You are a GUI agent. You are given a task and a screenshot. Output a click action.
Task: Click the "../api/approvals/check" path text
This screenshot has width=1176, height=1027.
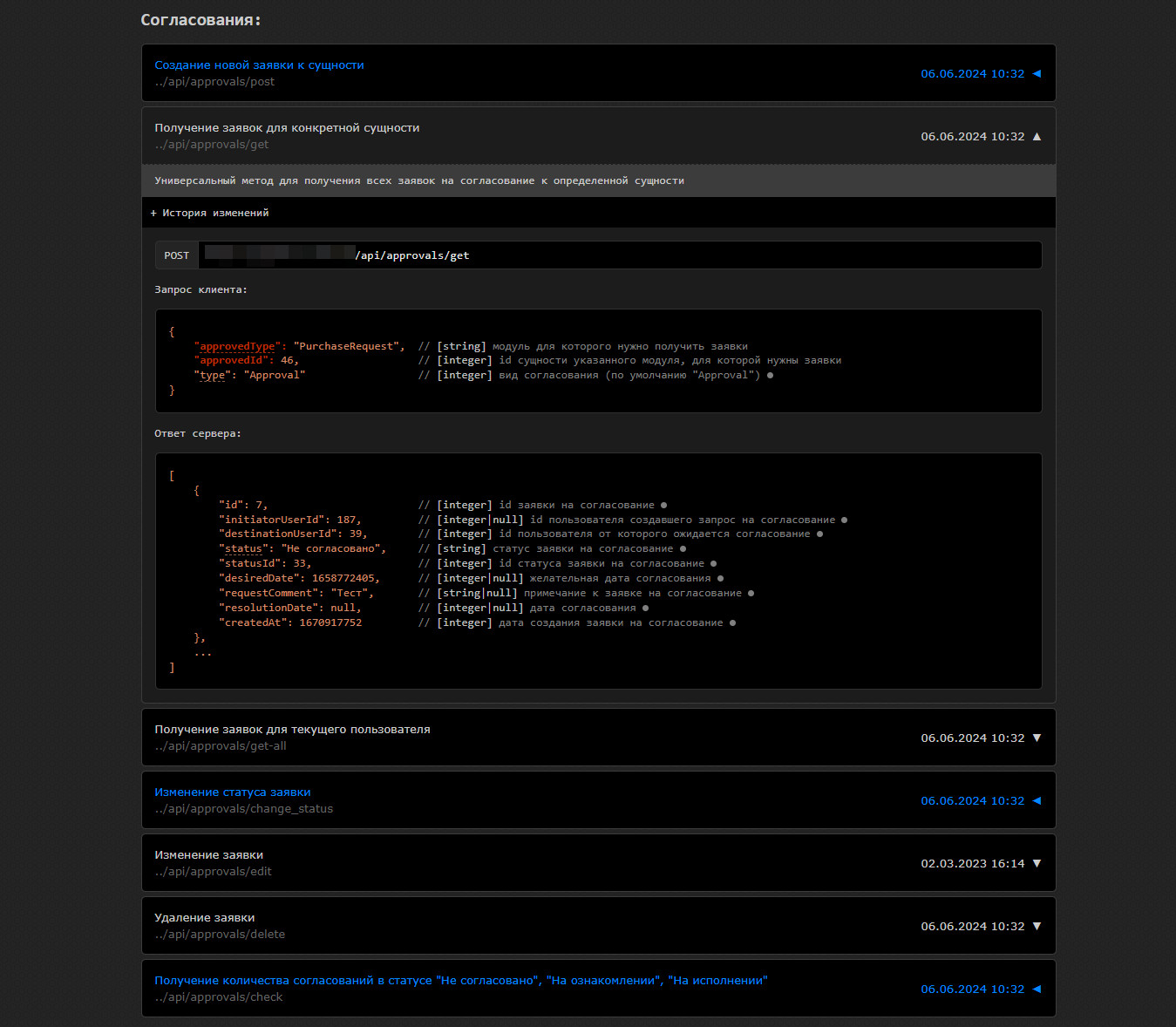(219, 997)
